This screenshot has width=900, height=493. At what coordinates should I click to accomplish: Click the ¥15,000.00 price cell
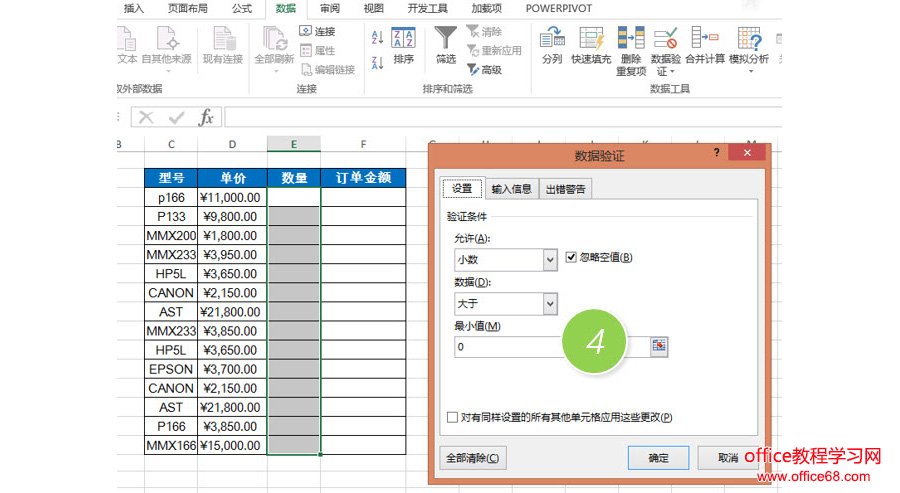click(x=232, y=445)
